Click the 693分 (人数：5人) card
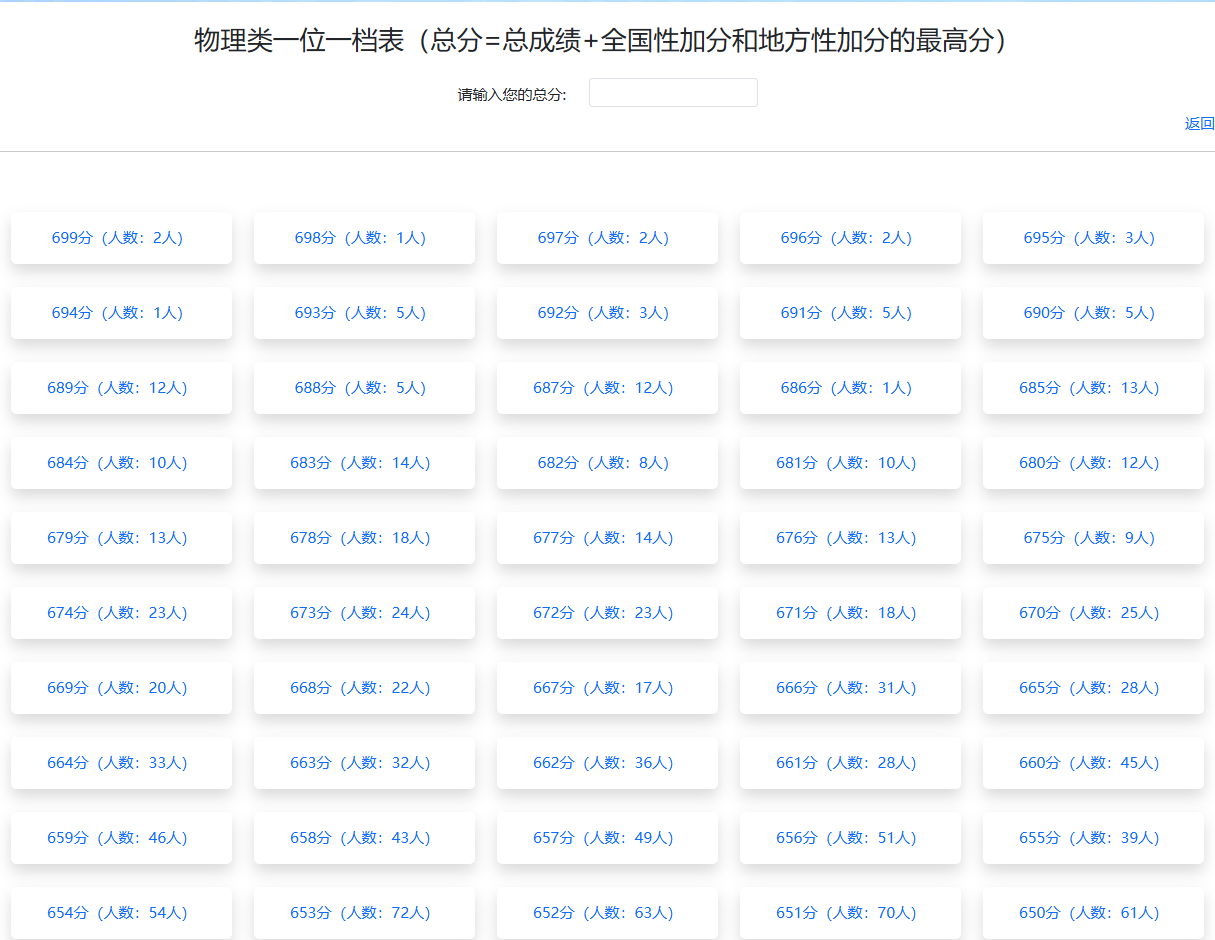Viewport: 1215px width, 940px height. [x=364, y=313]
